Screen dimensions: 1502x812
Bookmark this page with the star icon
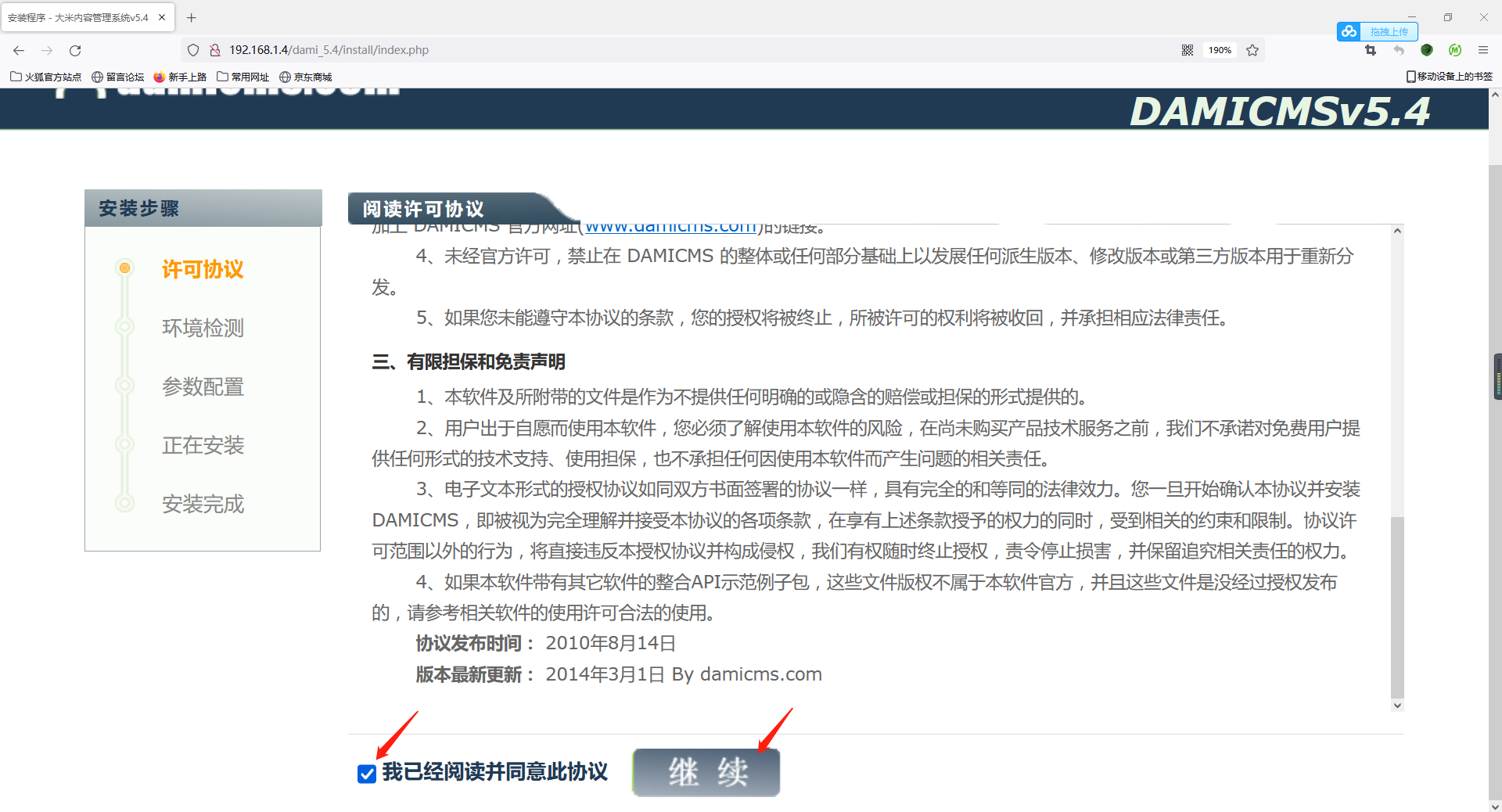point(1252,49)
